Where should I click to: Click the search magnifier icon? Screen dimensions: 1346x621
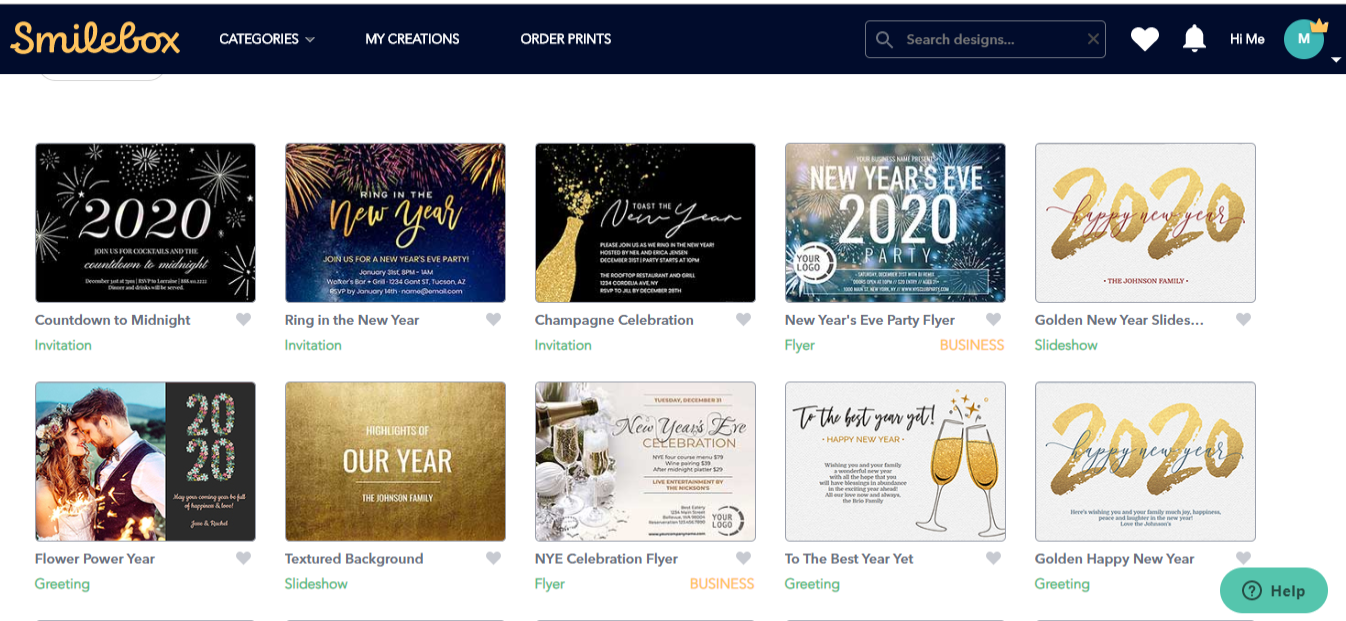click(x=884, y=39)
